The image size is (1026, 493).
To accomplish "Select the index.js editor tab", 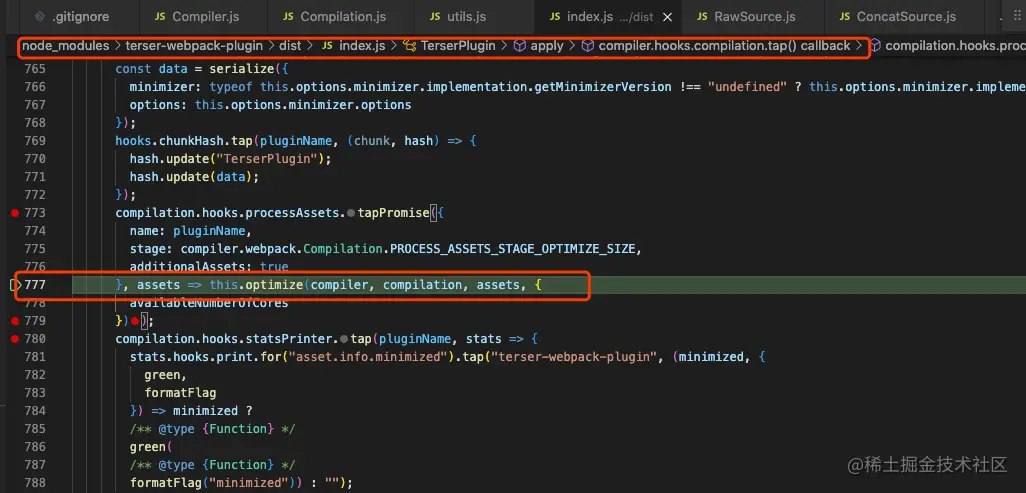I will click(x=607, y=17).
